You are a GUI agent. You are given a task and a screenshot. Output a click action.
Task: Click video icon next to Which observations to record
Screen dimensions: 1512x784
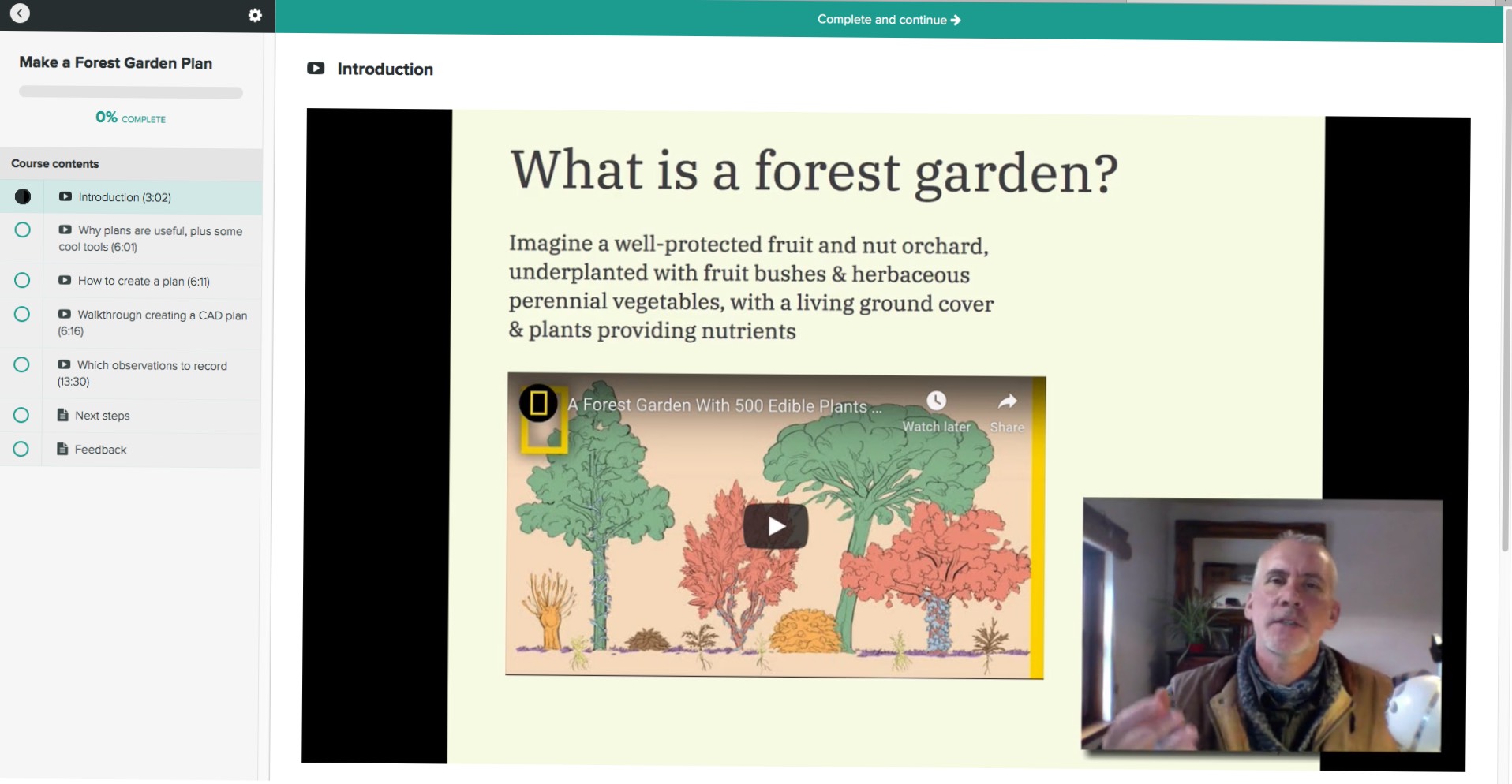coord(64,364)
